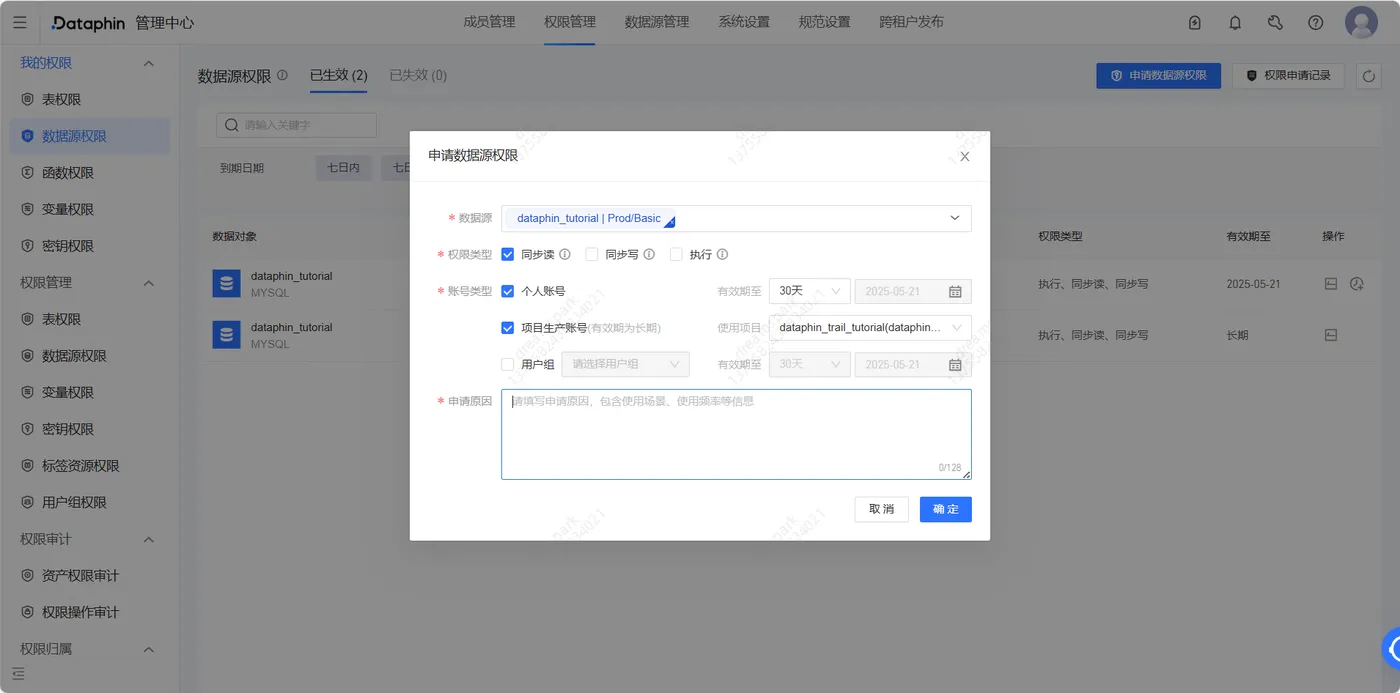Screen dimensions: 1400x693
Task: Open 用户组权限 in sidebar
Action: [x=74, y=502]
